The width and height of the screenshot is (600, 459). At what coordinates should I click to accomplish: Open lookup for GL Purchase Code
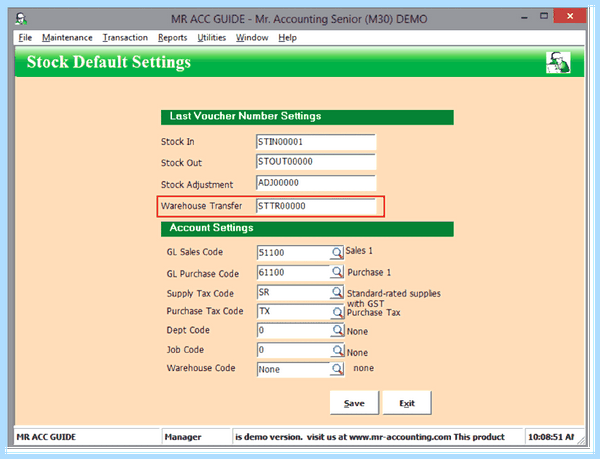tap(337, 272)
